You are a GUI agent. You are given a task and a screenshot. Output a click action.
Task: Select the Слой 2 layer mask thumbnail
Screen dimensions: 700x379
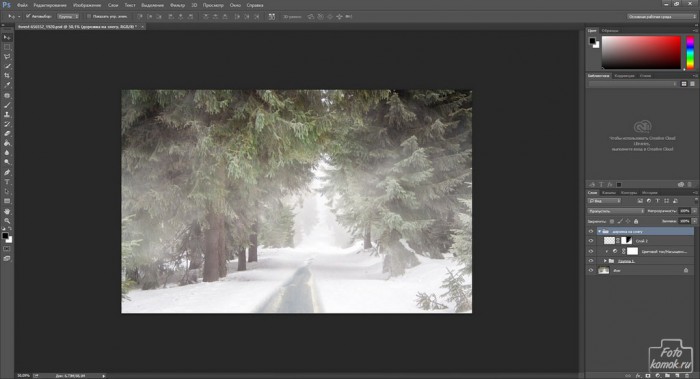627,241
